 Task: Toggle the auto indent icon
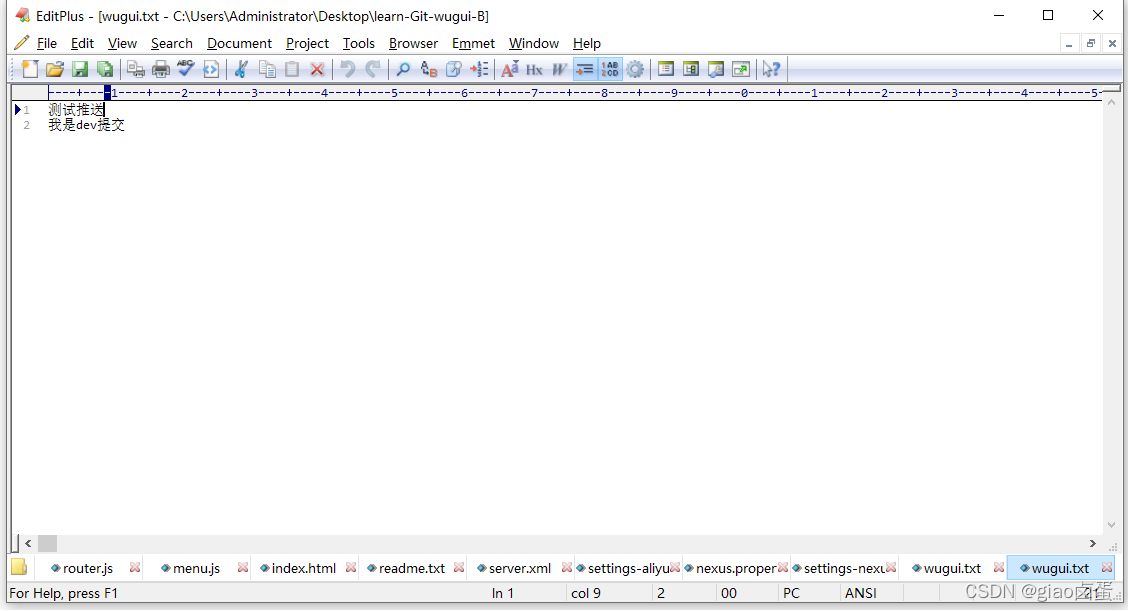tap(585, 69)
